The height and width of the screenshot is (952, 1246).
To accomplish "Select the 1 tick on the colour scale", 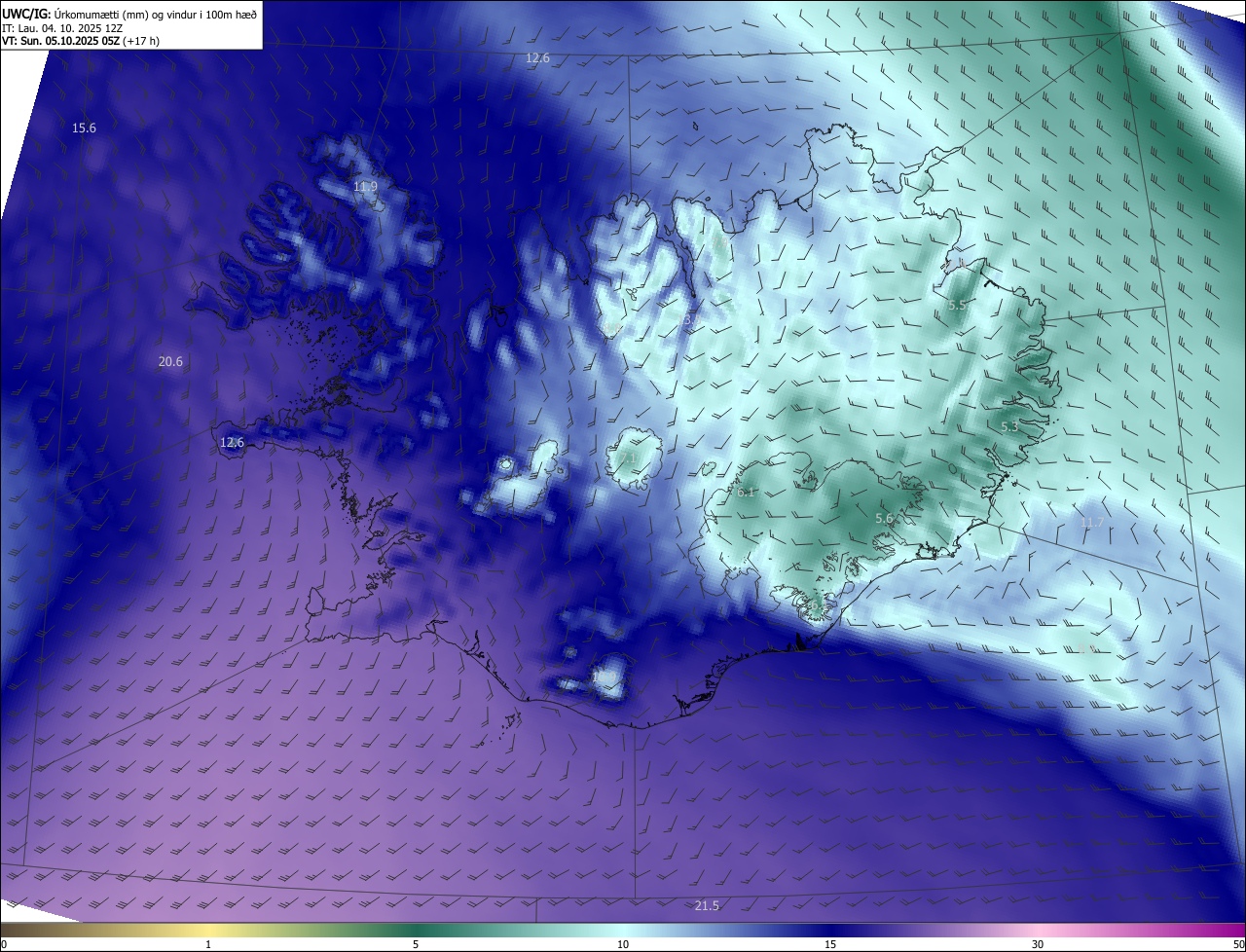I will coord(208,944).
